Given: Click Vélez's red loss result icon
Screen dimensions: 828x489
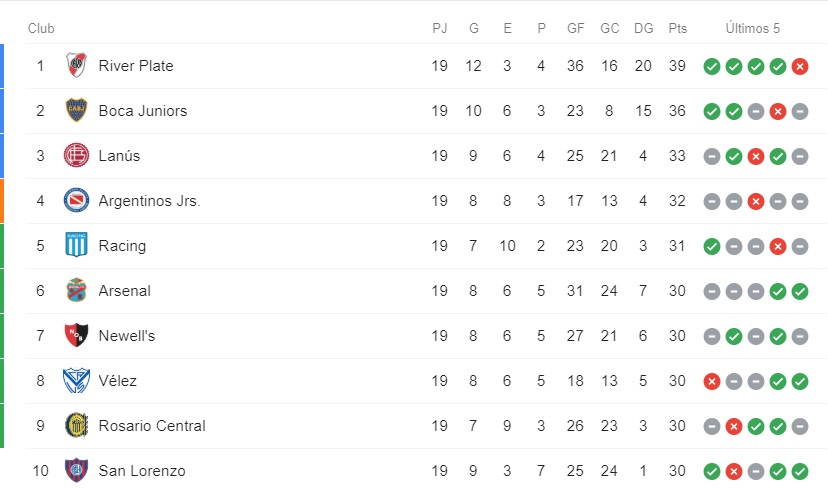Looking at the screenshot, I should tap(711, 381).
